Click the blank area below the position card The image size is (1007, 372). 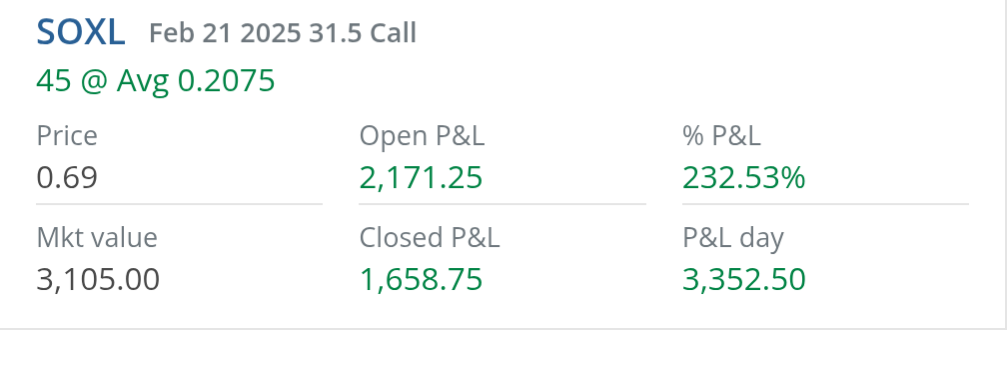click(504, 351)
